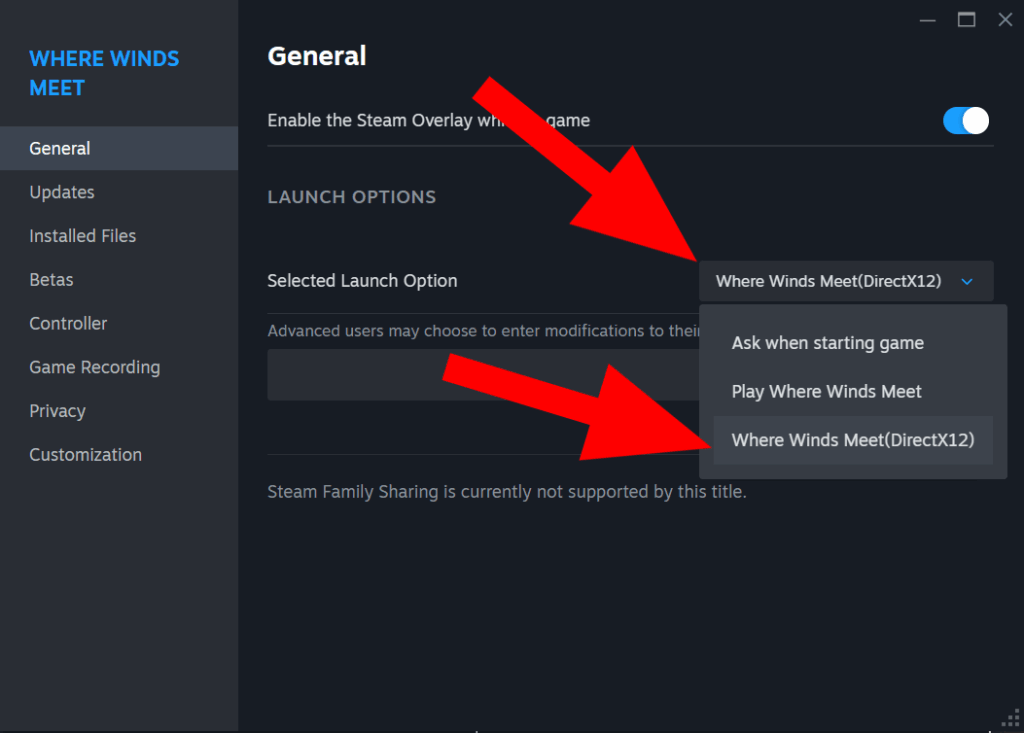Choose 'Play Where Winds Meet' launch option
Screen dimensions: 1024x733
[x=826, y=391]
